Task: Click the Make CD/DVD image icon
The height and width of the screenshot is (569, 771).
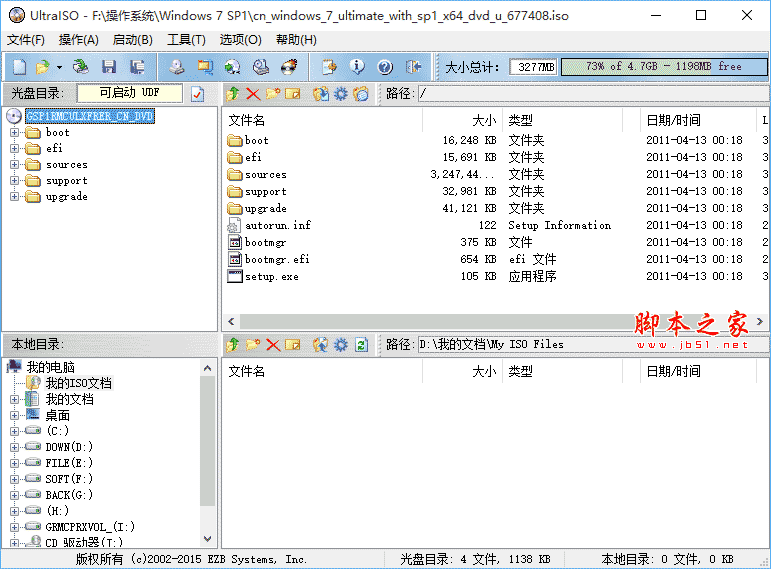Action: (177, 66)
